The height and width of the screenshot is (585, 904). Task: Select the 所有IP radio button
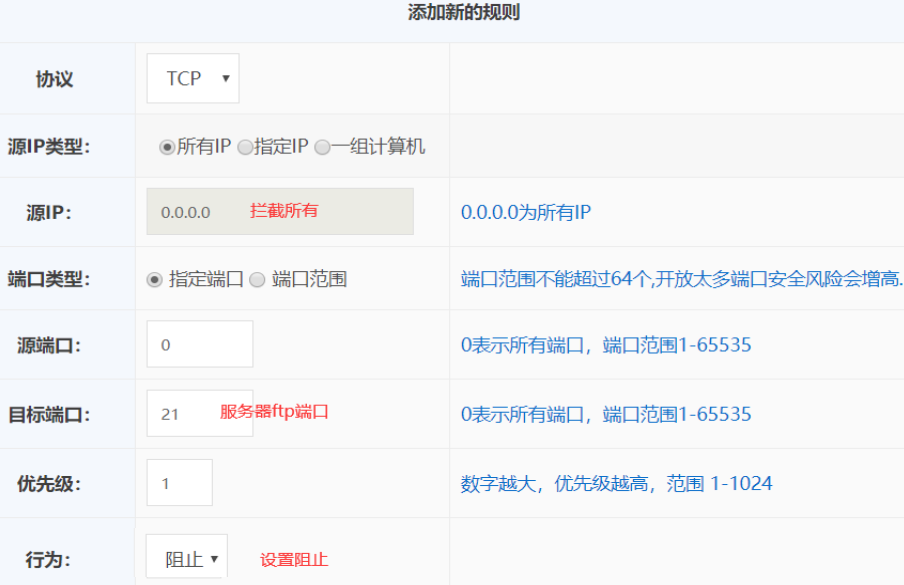(x=167, y=147)
